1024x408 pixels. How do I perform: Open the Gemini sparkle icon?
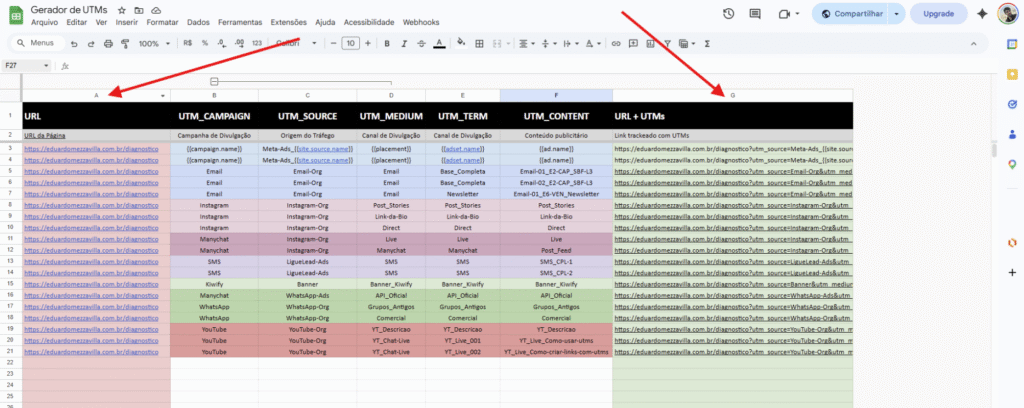pyautogui.click(x=982, y=13)
